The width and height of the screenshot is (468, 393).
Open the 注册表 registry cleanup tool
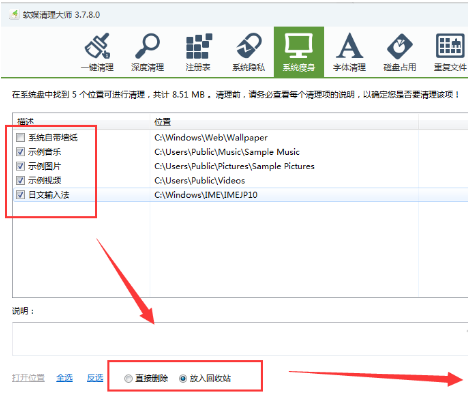[x=198, y=52]
